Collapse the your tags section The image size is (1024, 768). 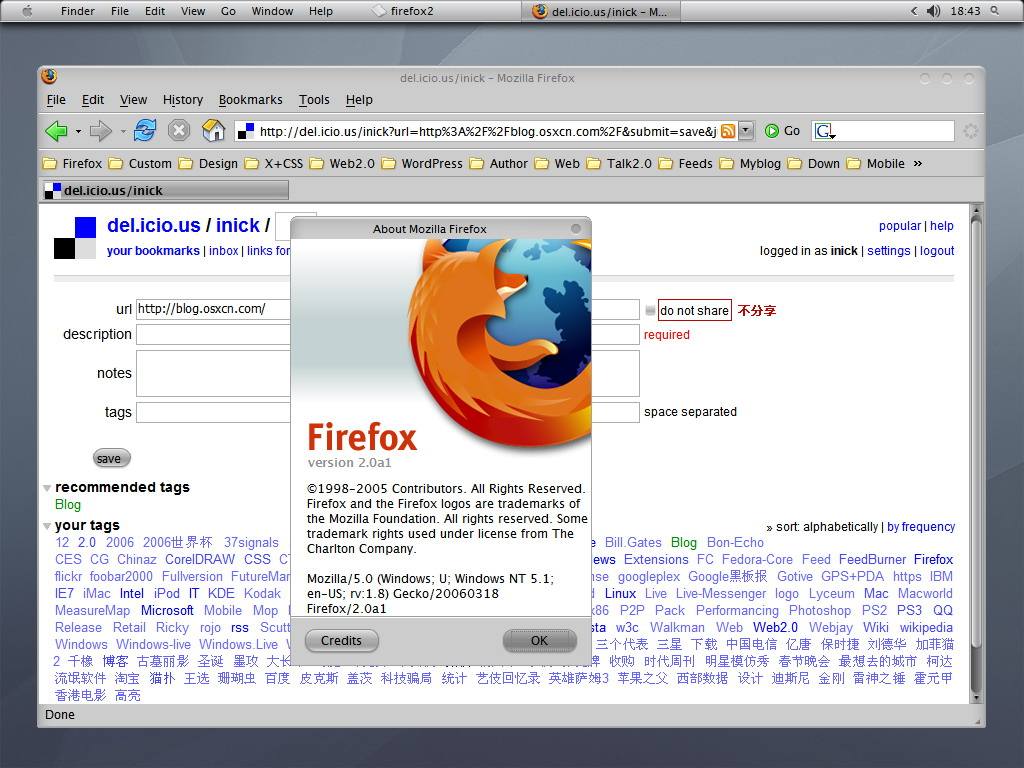[47, 526]
